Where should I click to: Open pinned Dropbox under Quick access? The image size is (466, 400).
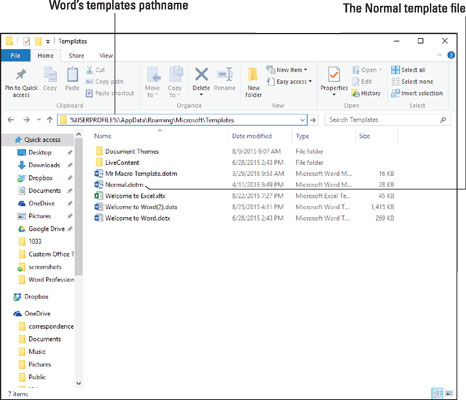[x=35, y=178]
